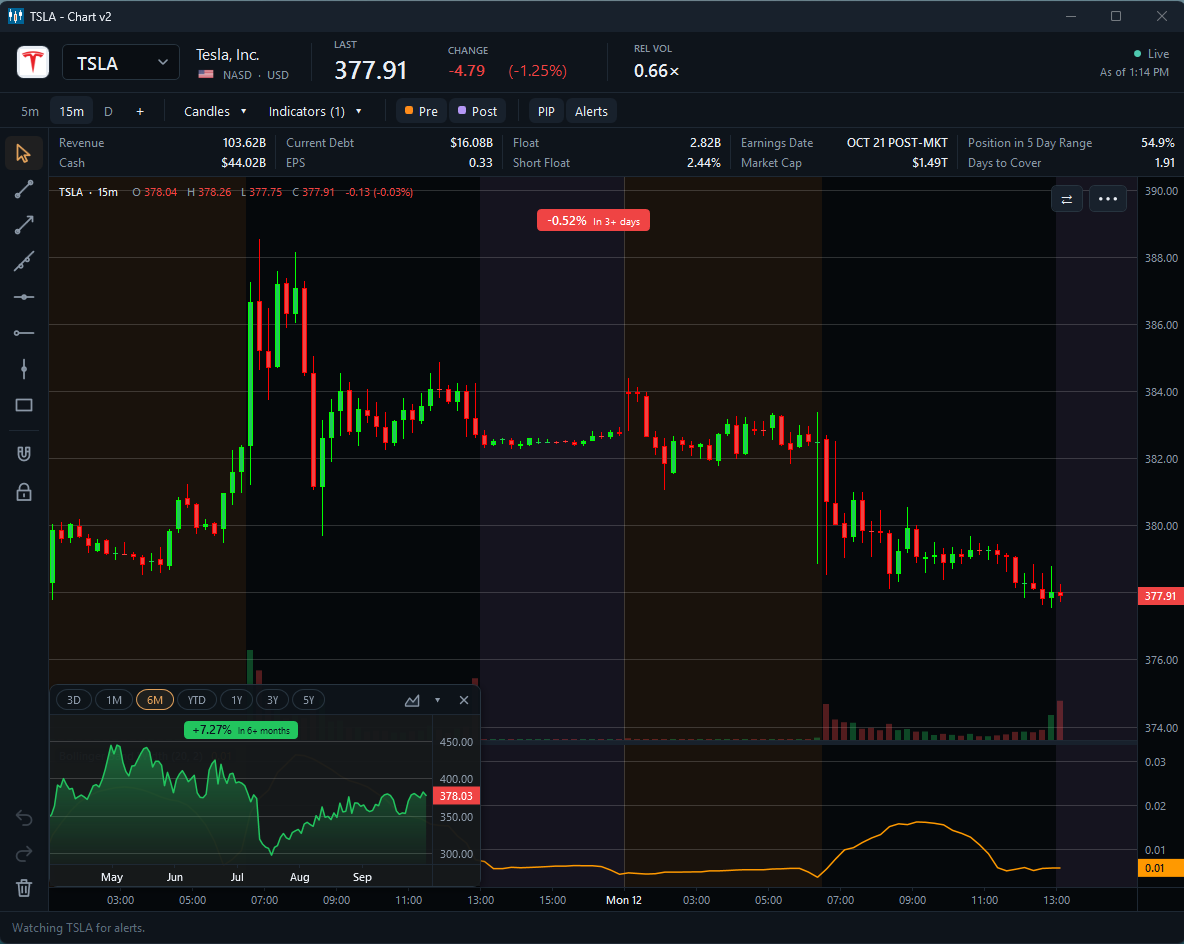
Task: Click the trash delete drawings icon
Action: click(x=23, y=888)
